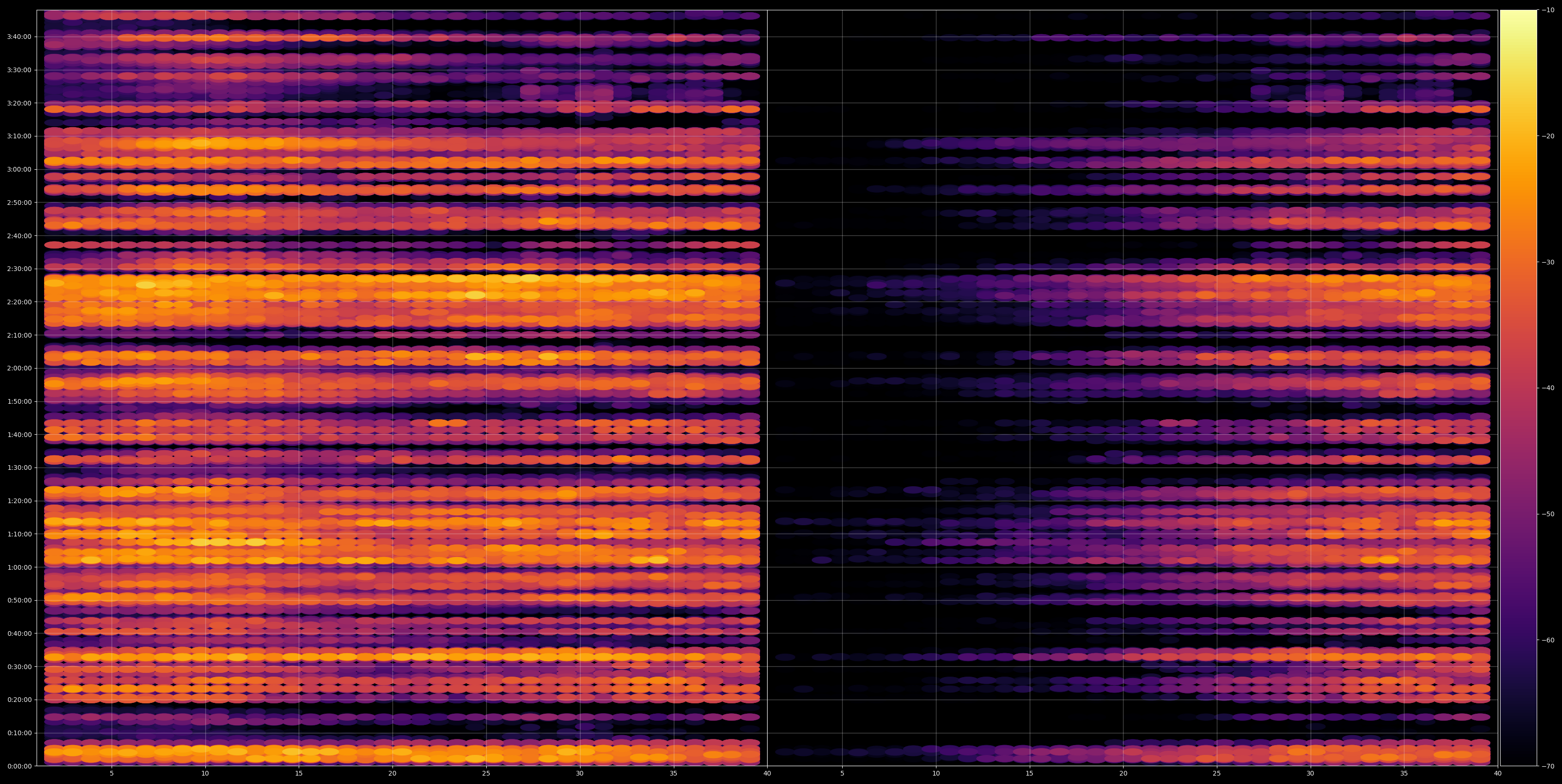Click the 3:30:00 time axis label

coord(19,70)
